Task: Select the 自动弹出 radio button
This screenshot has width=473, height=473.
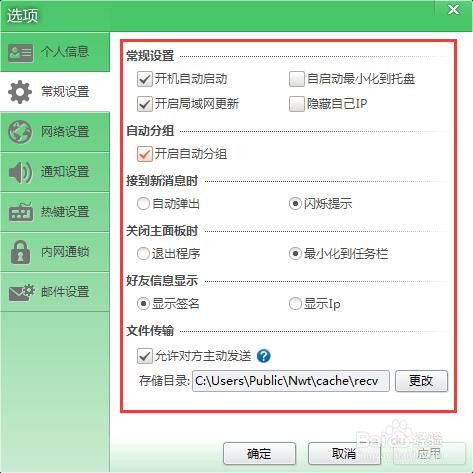Action: coord(143,203)
